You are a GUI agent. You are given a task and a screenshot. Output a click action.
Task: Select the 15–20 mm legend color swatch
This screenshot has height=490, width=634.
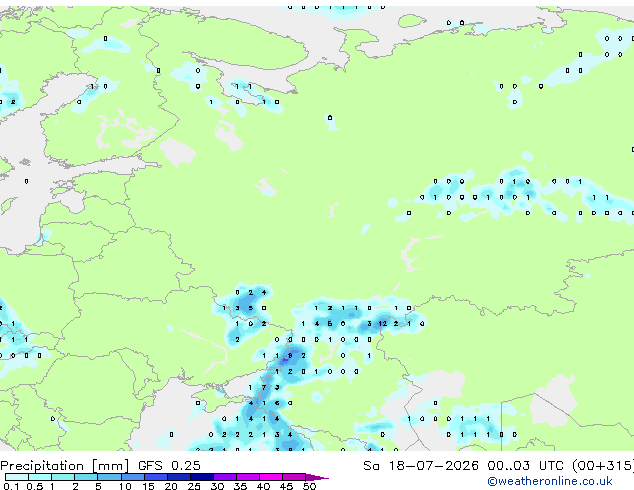pos(156,477)
